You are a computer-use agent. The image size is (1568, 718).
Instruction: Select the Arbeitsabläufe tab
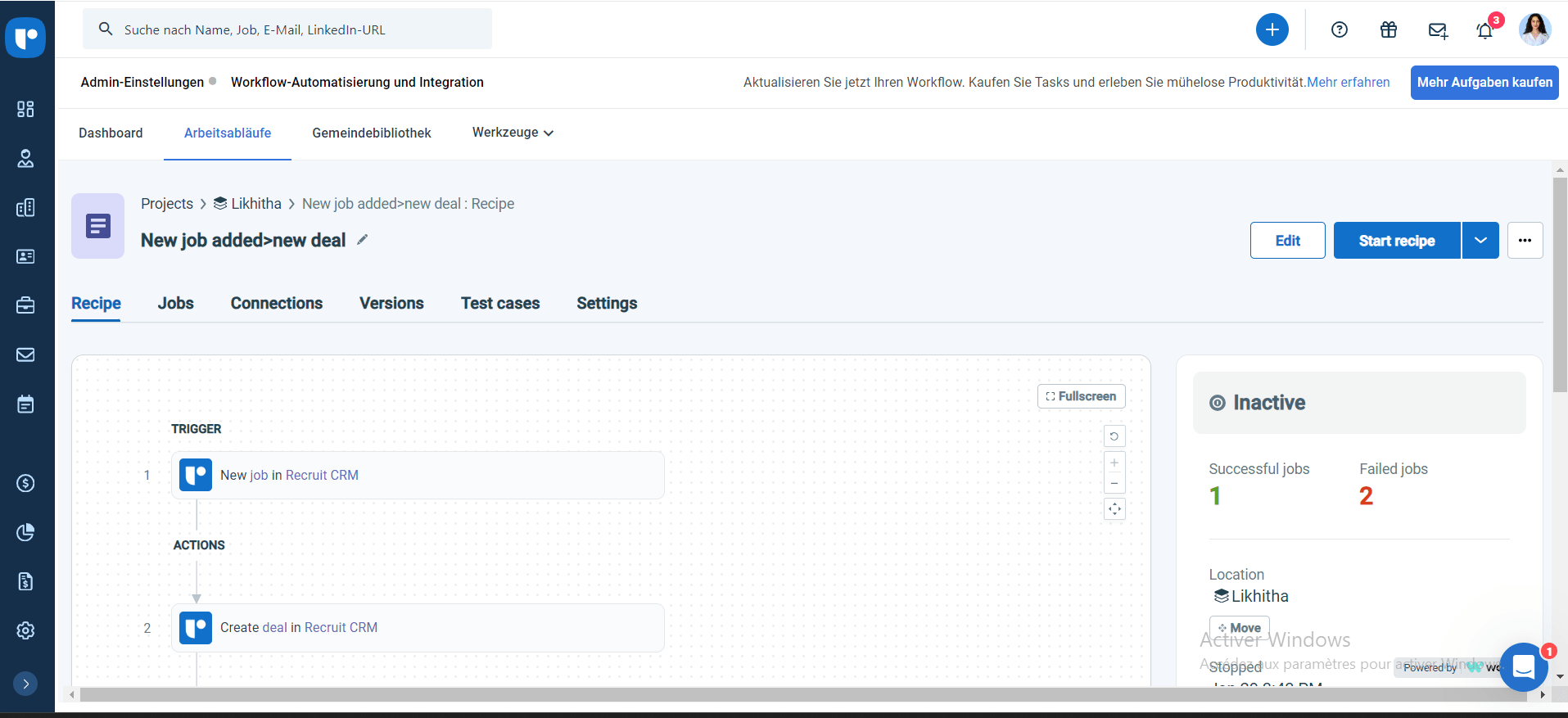[228, 133]
